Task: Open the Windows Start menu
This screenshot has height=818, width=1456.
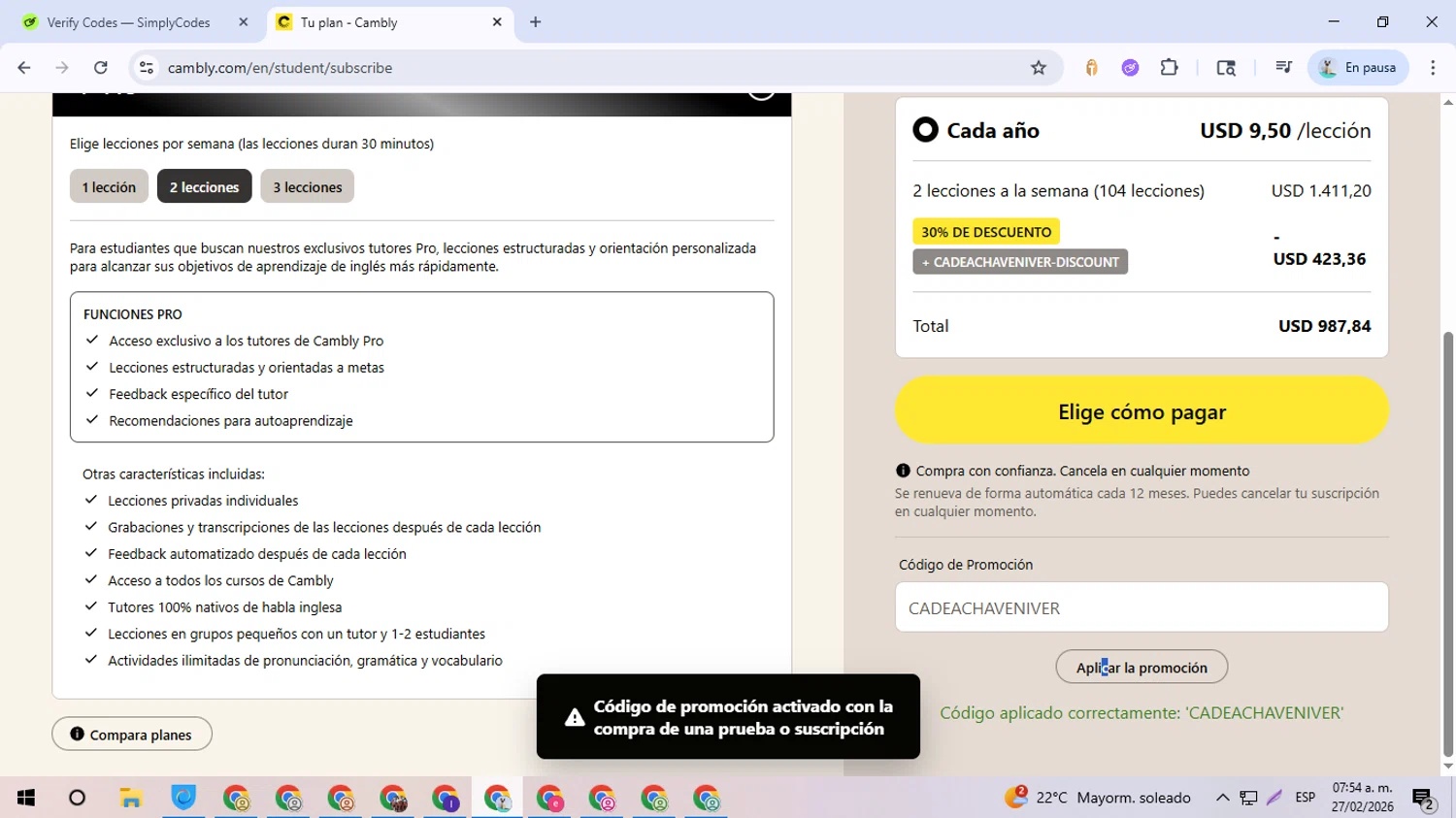Action: coord(26,798)
